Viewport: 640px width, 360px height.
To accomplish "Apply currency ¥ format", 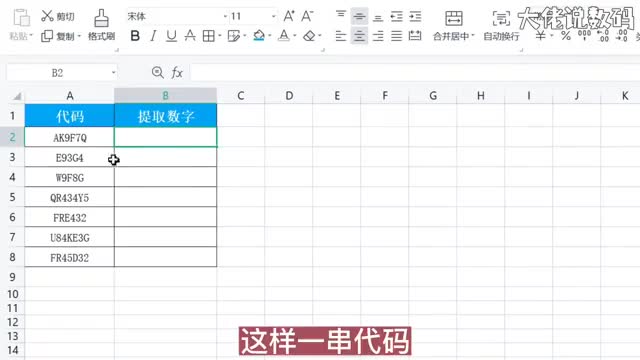I will 540,36.
